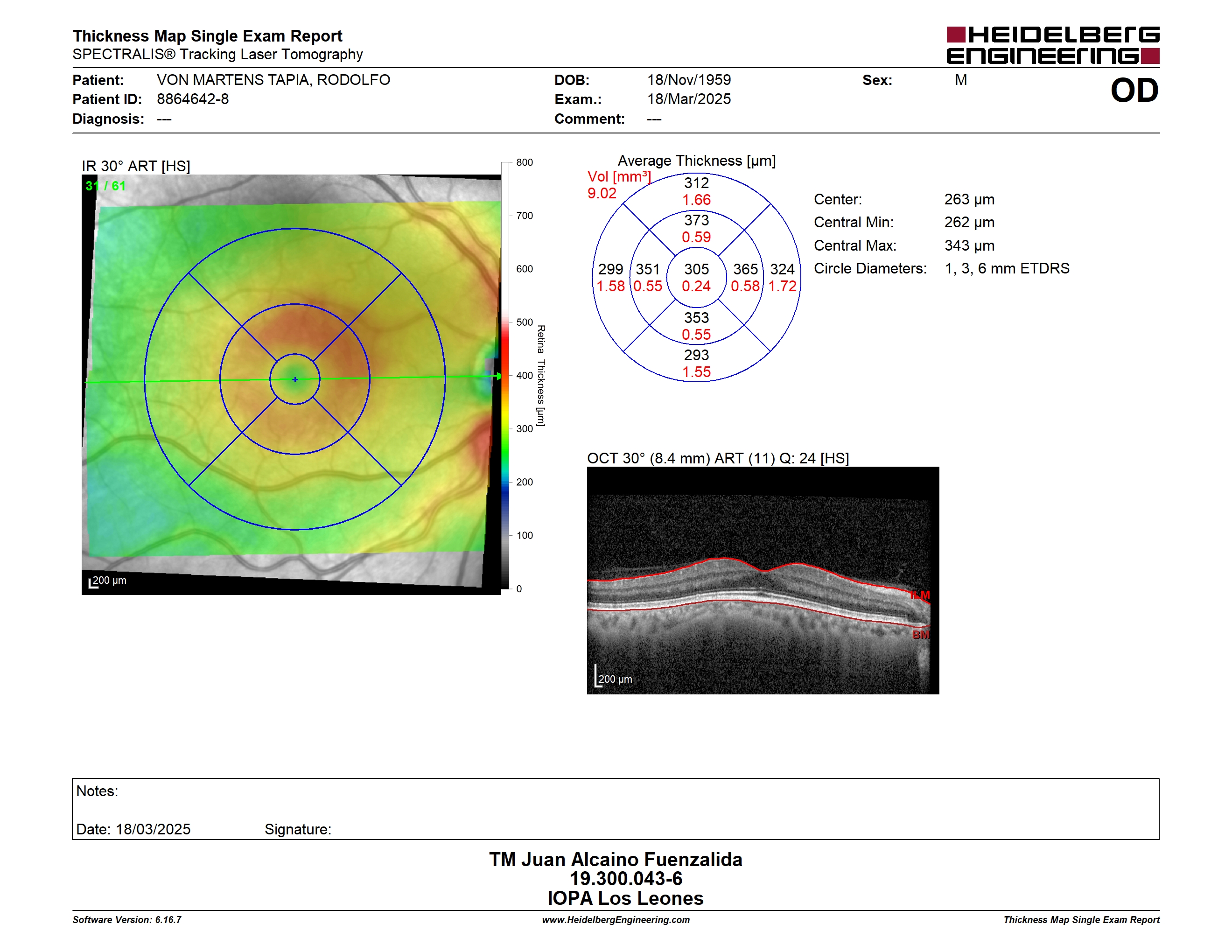Click inner left sector thickness 351
The height and width of the screenshot is (952, 1232).
coord(648,269)
